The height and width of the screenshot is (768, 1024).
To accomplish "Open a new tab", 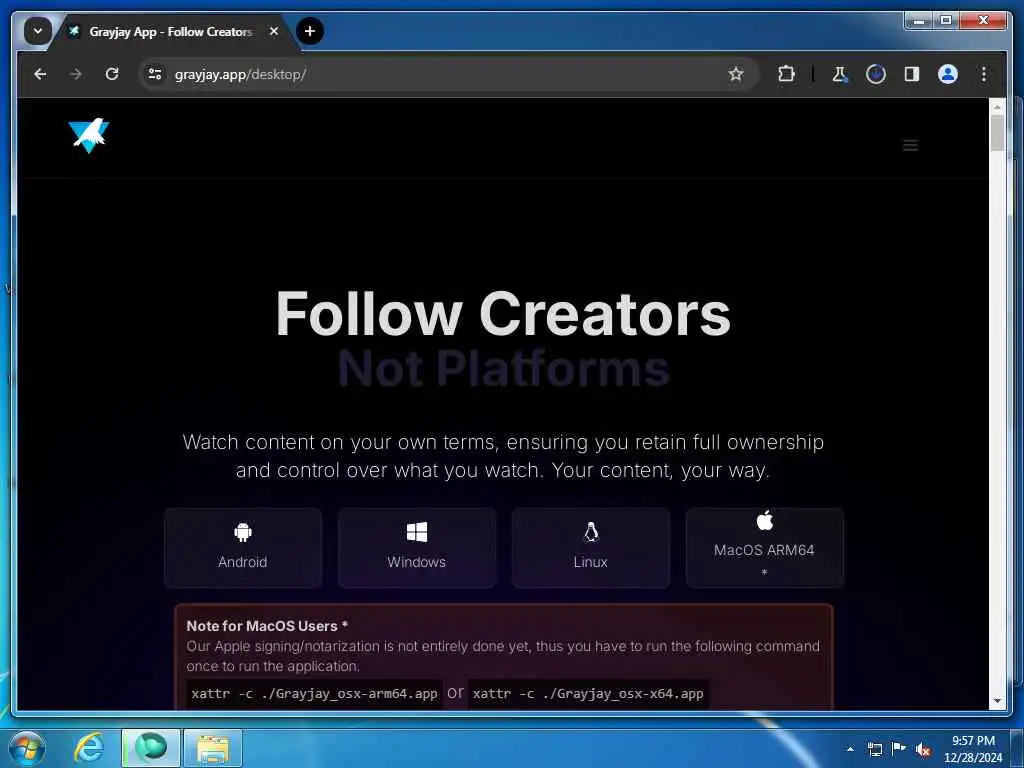I will pyautogui.click(x=310, y=31).
